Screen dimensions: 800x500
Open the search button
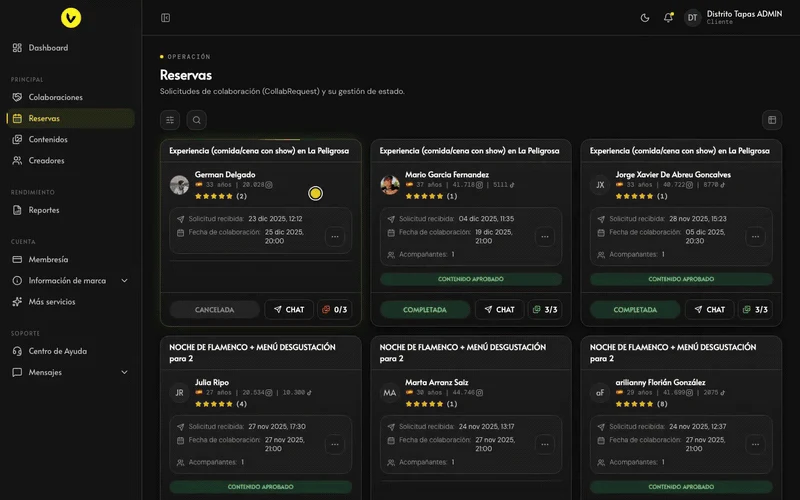click(x=196, y=120)
